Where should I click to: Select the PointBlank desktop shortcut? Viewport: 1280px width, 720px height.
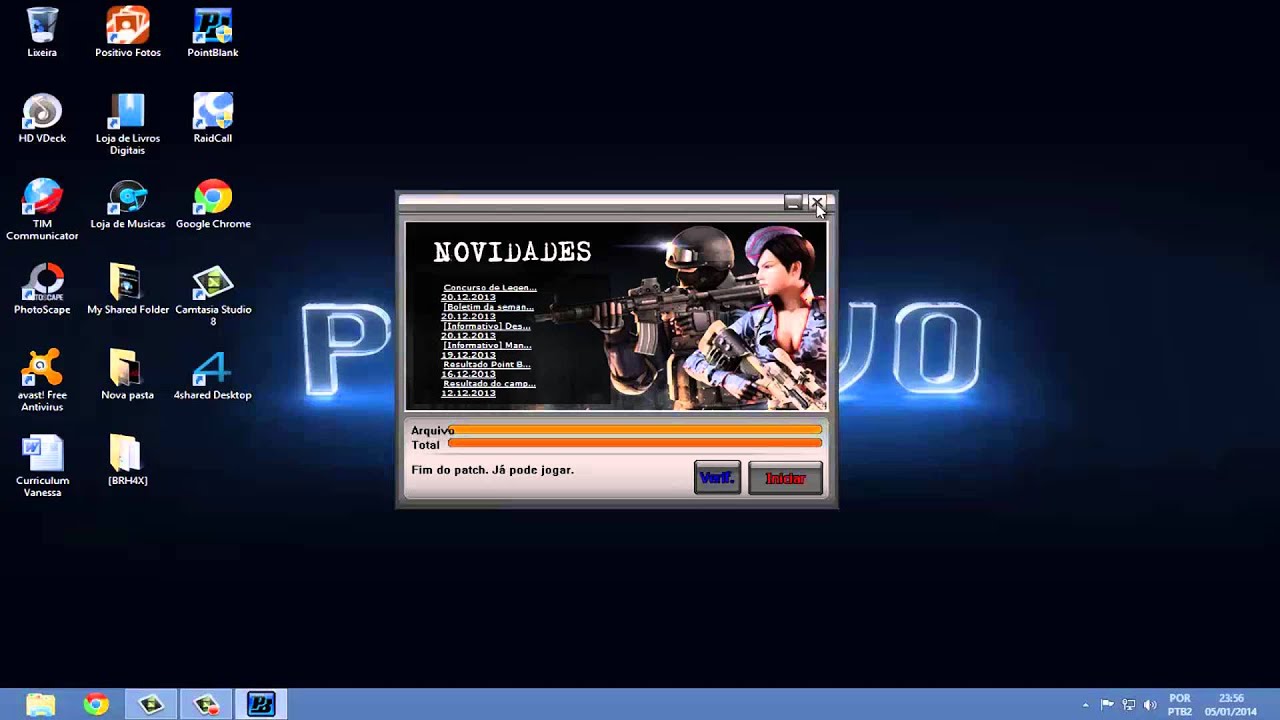click(x=213, y=32)
